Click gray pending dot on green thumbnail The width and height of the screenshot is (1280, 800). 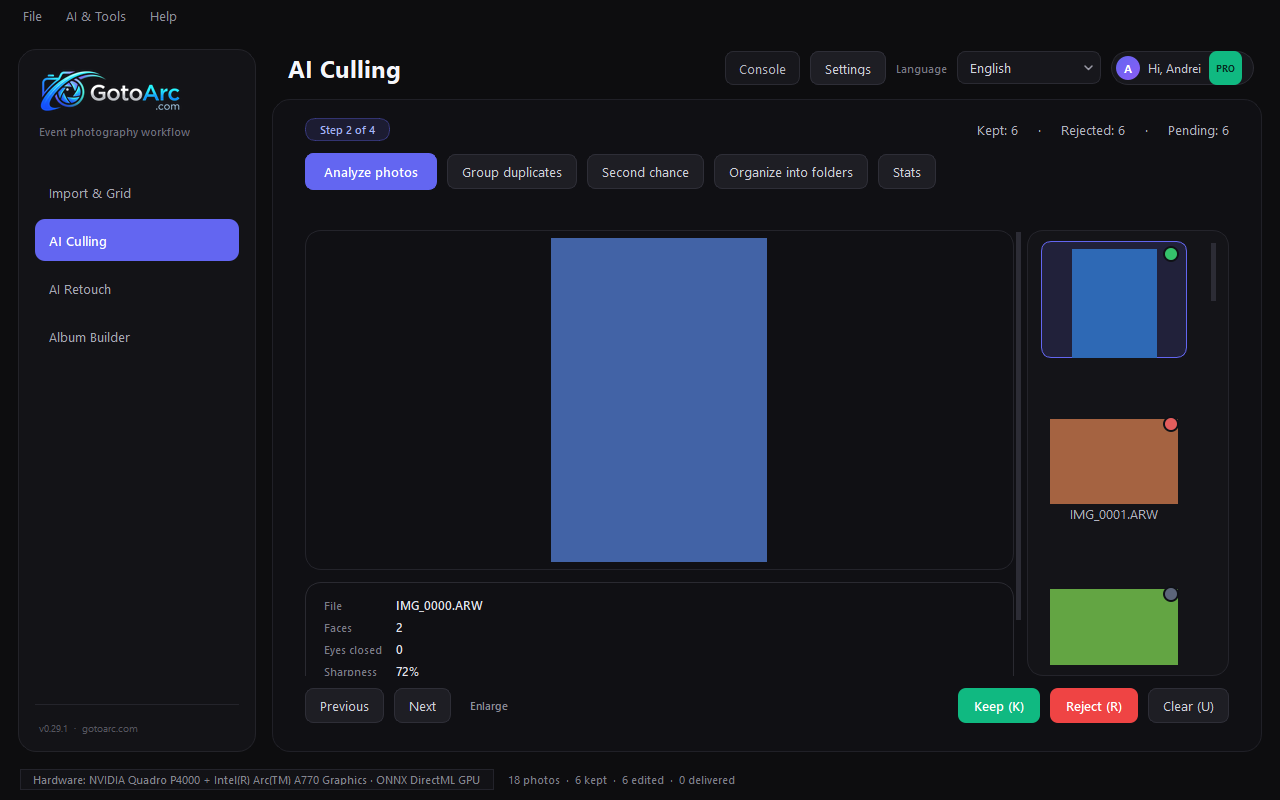1171,594
